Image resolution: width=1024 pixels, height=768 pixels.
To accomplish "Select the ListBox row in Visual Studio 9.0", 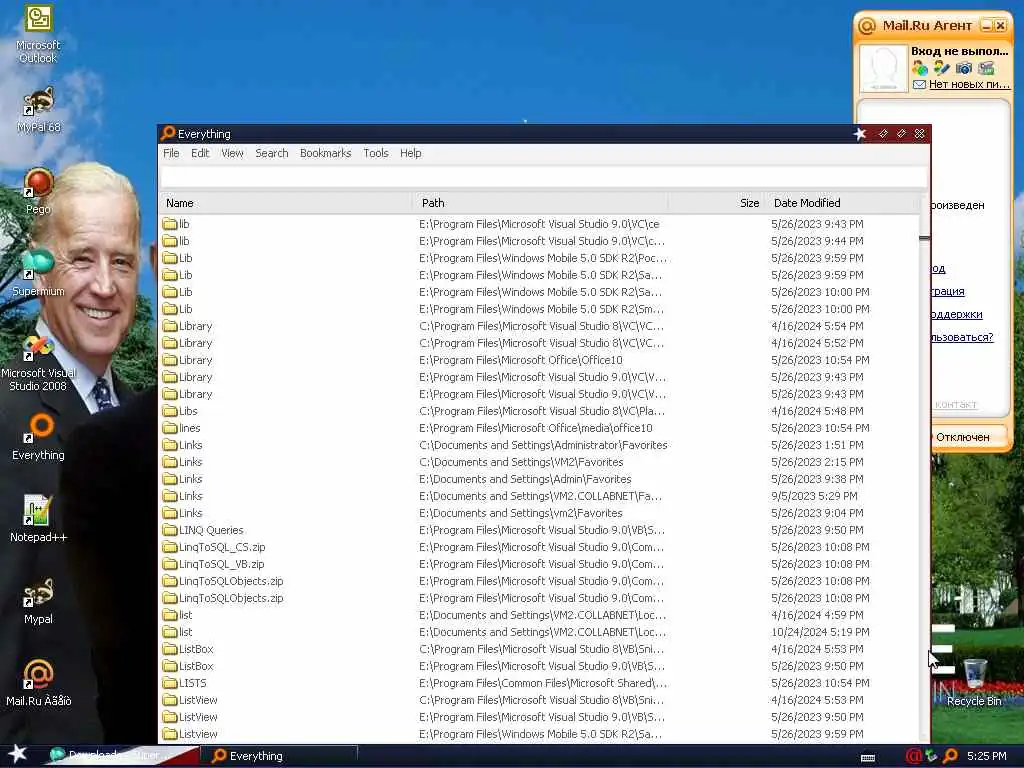I will (x=196, y=665).
